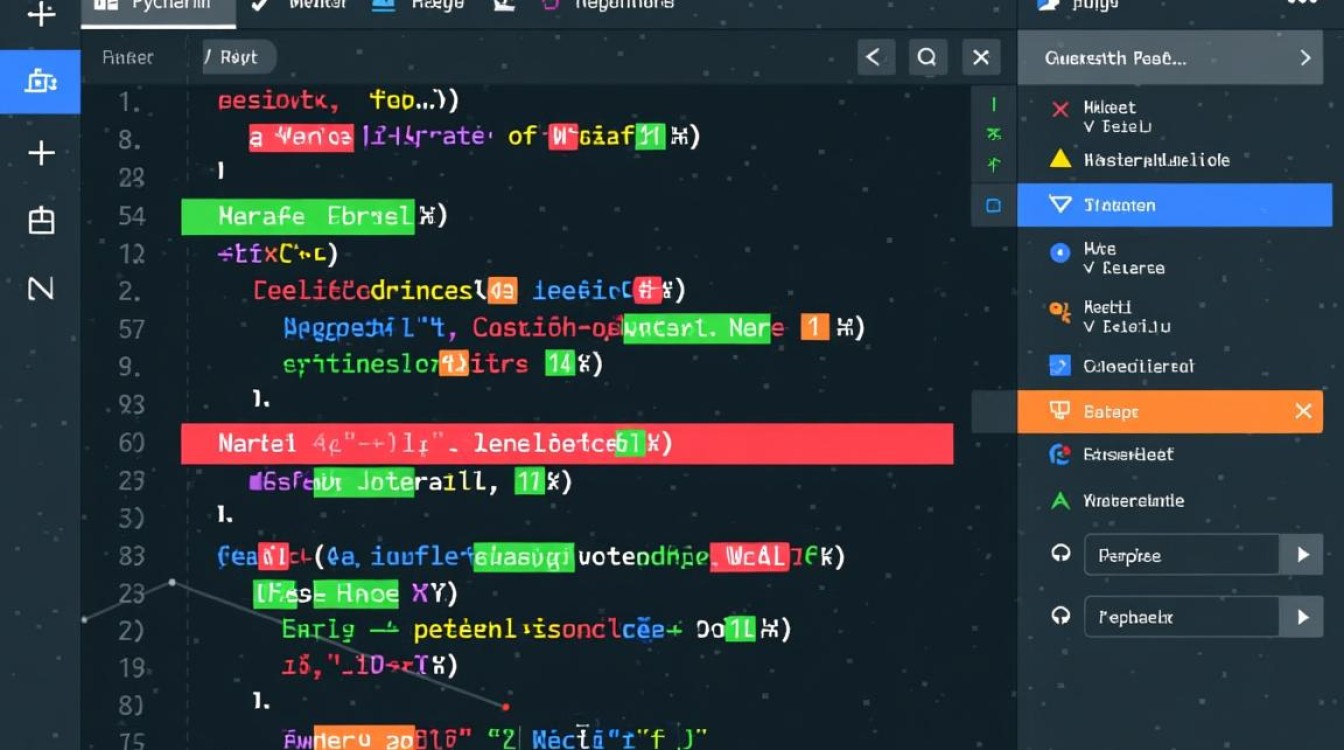Click the headphone icon beside the Pephaelx field
This screenshot has height=750, width=1344.
click(x=1061, y=616)
